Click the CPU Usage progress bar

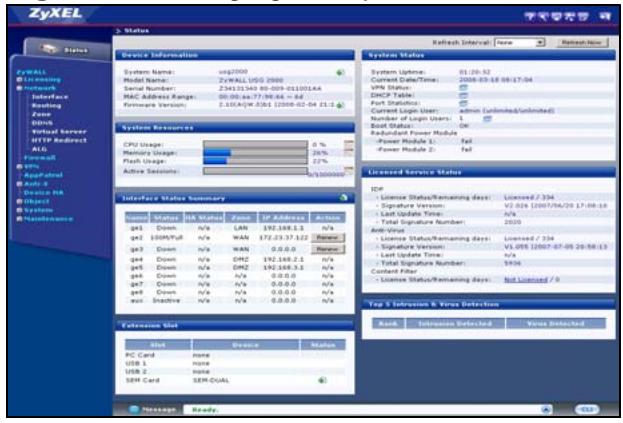pos(255,145)
